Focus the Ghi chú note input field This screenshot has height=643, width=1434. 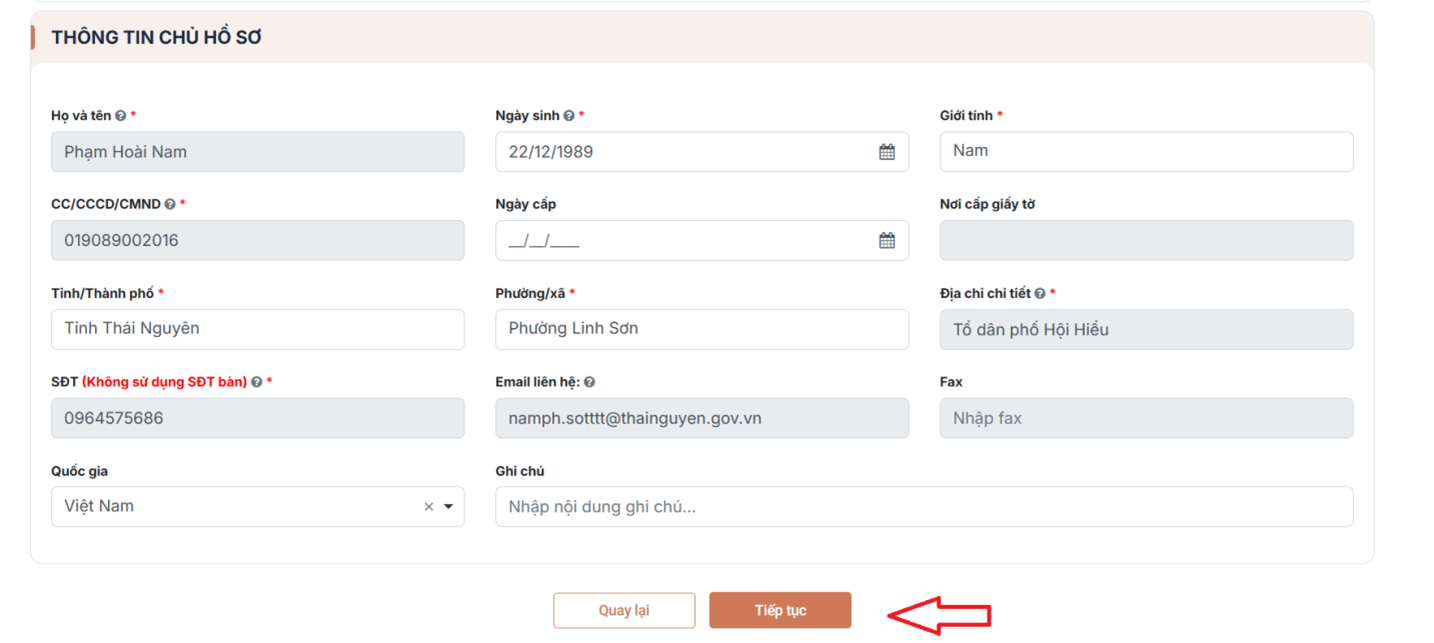[924, 507]
